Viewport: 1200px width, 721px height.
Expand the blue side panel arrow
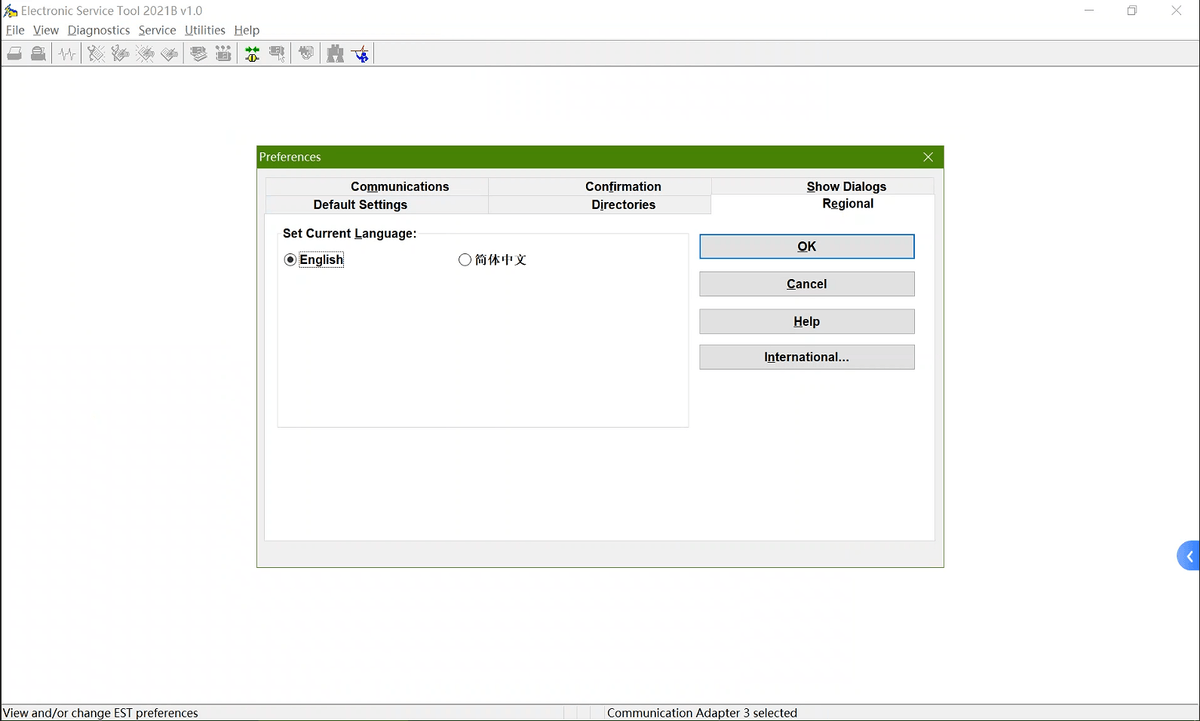pyautogui.click(x=1188, y=556)
